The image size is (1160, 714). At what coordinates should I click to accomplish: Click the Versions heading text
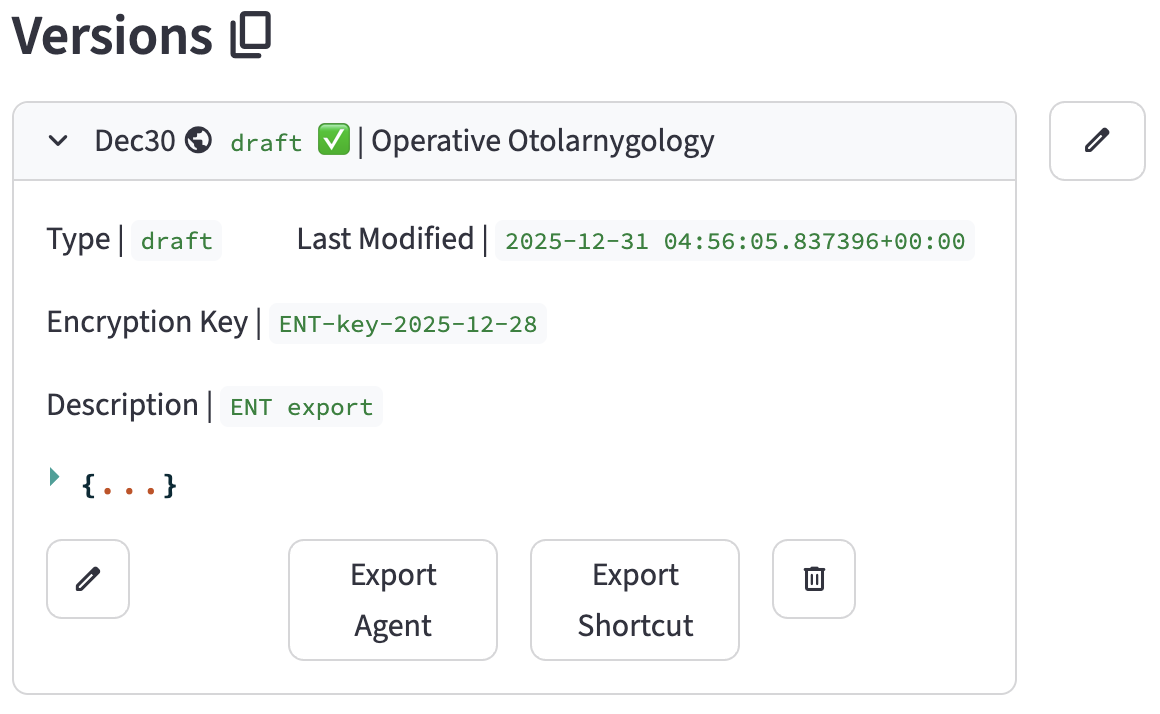click(x=113, y=37)
